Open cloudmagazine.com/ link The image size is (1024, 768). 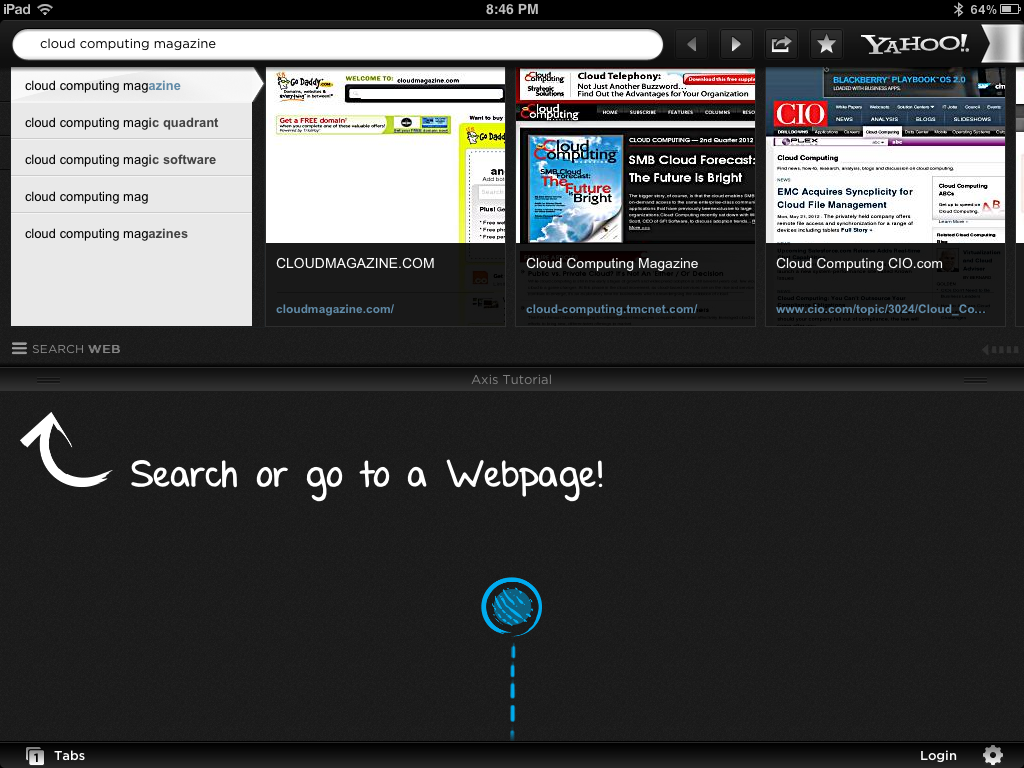335,309
